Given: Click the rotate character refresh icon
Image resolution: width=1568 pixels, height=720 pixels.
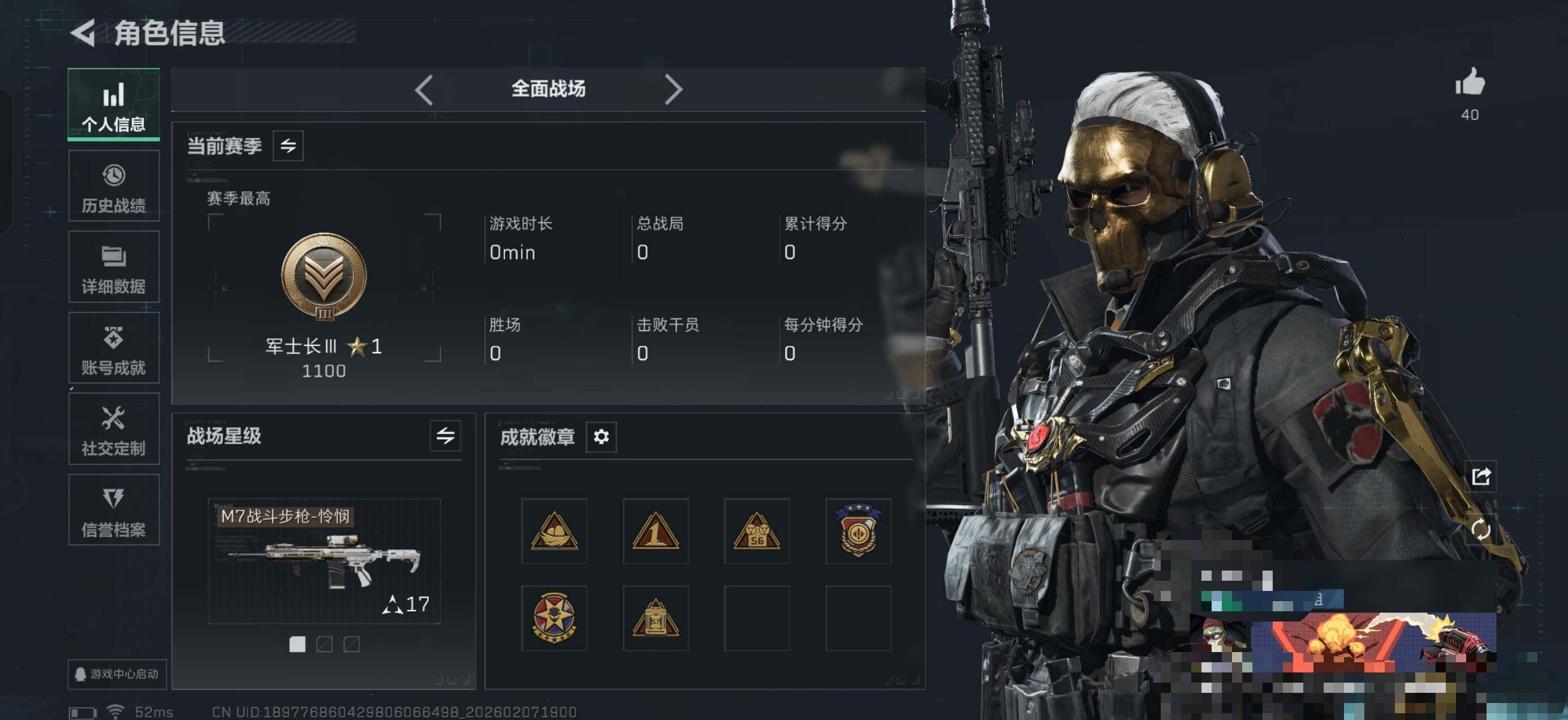Looking at the screenshot, I should (1481, 529).
